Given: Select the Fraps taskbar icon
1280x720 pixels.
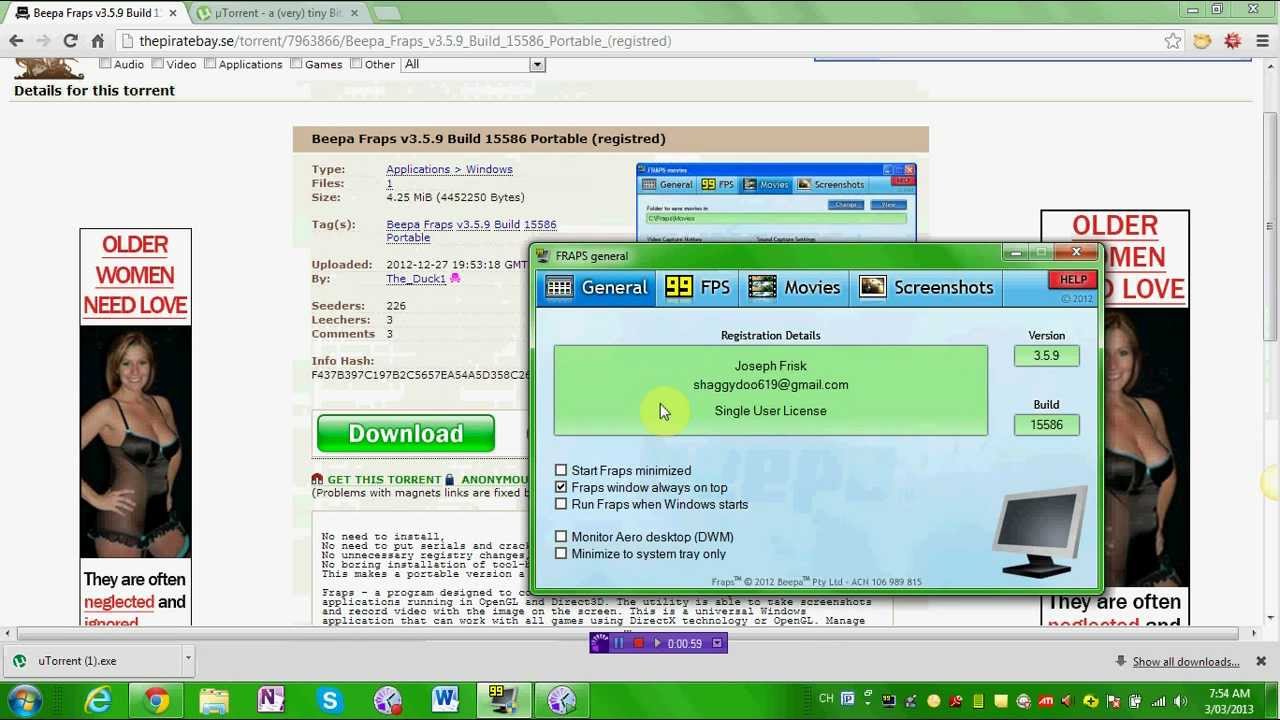Looking at the screenshot, I should (x=502, y=700).
